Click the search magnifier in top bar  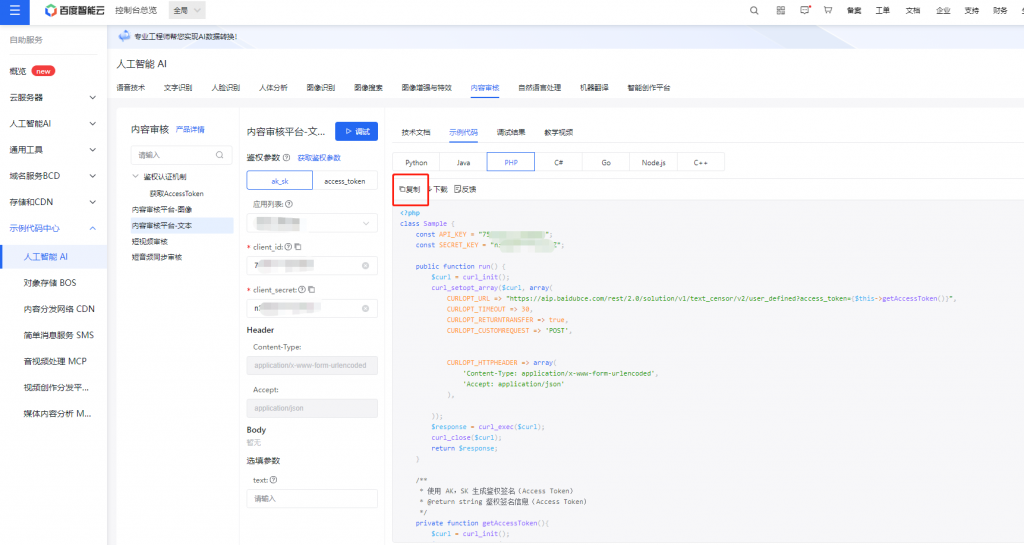(754, 10)
